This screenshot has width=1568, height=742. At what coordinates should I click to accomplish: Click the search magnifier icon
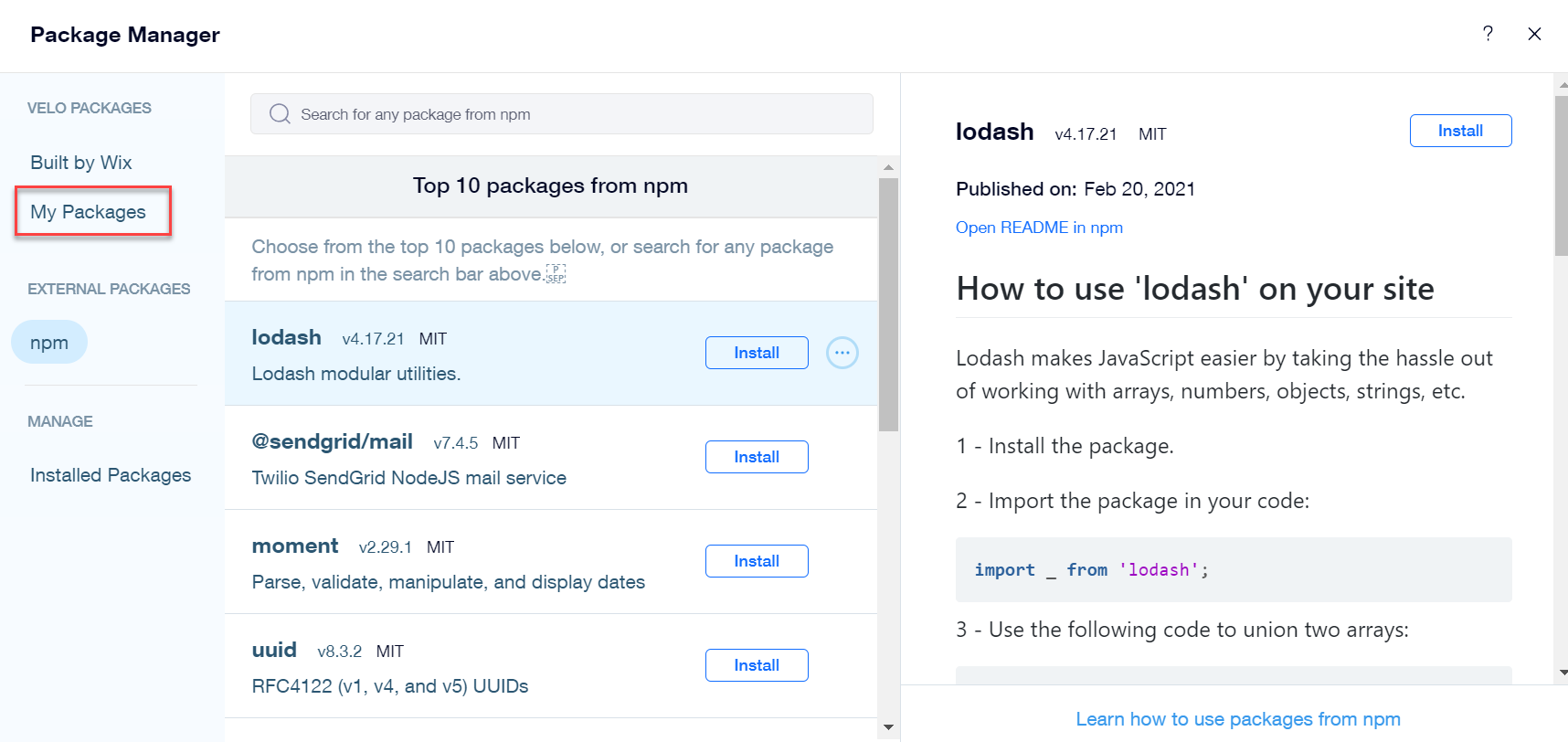coord(280,114)
